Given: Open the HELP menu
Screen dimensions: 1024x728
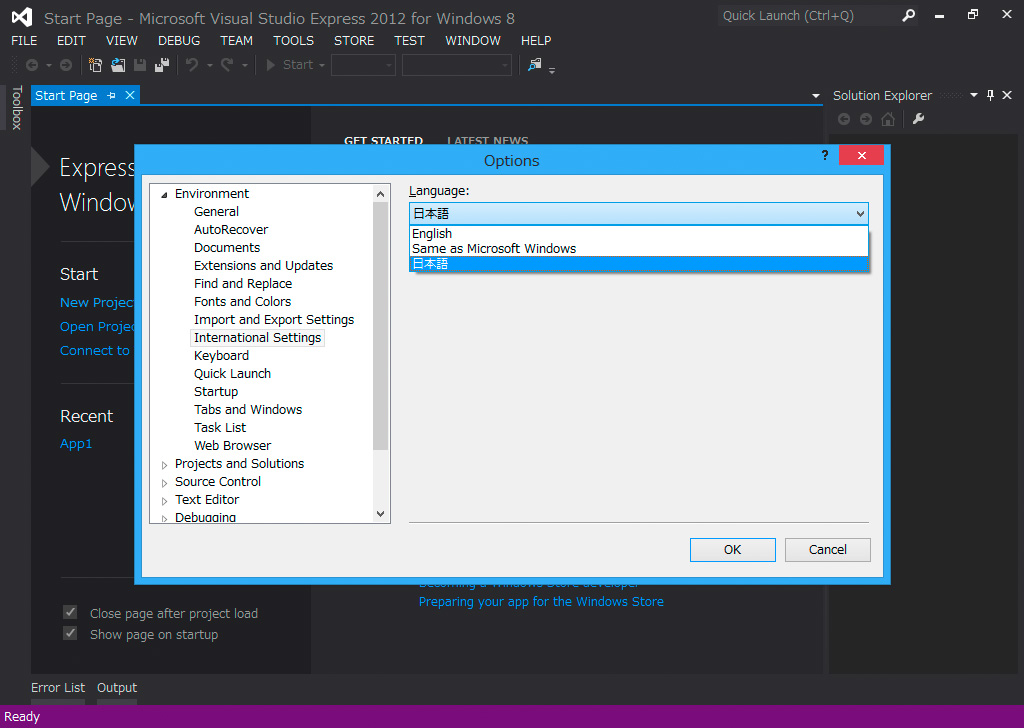Looking at the screenshot, I should coord(536,40).
